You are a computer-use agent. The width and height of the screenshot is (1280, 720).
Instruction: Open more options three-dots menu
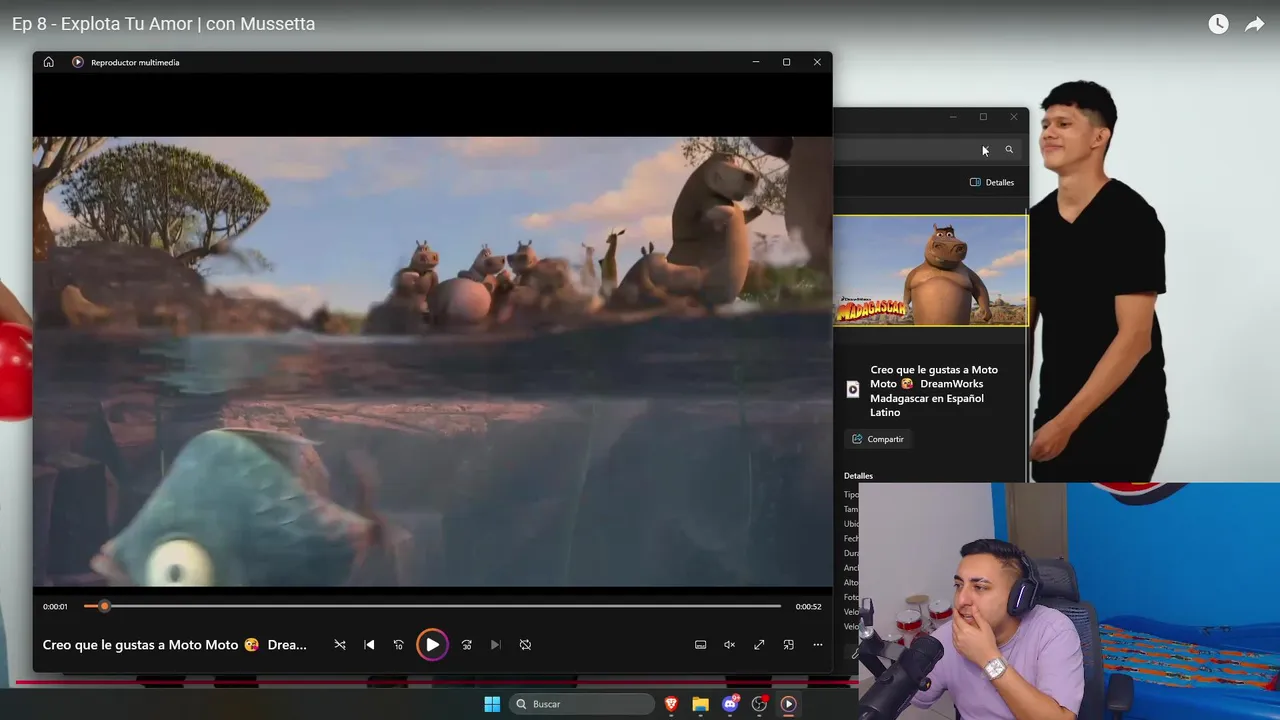pyautogui.click(x=818, y=645)
